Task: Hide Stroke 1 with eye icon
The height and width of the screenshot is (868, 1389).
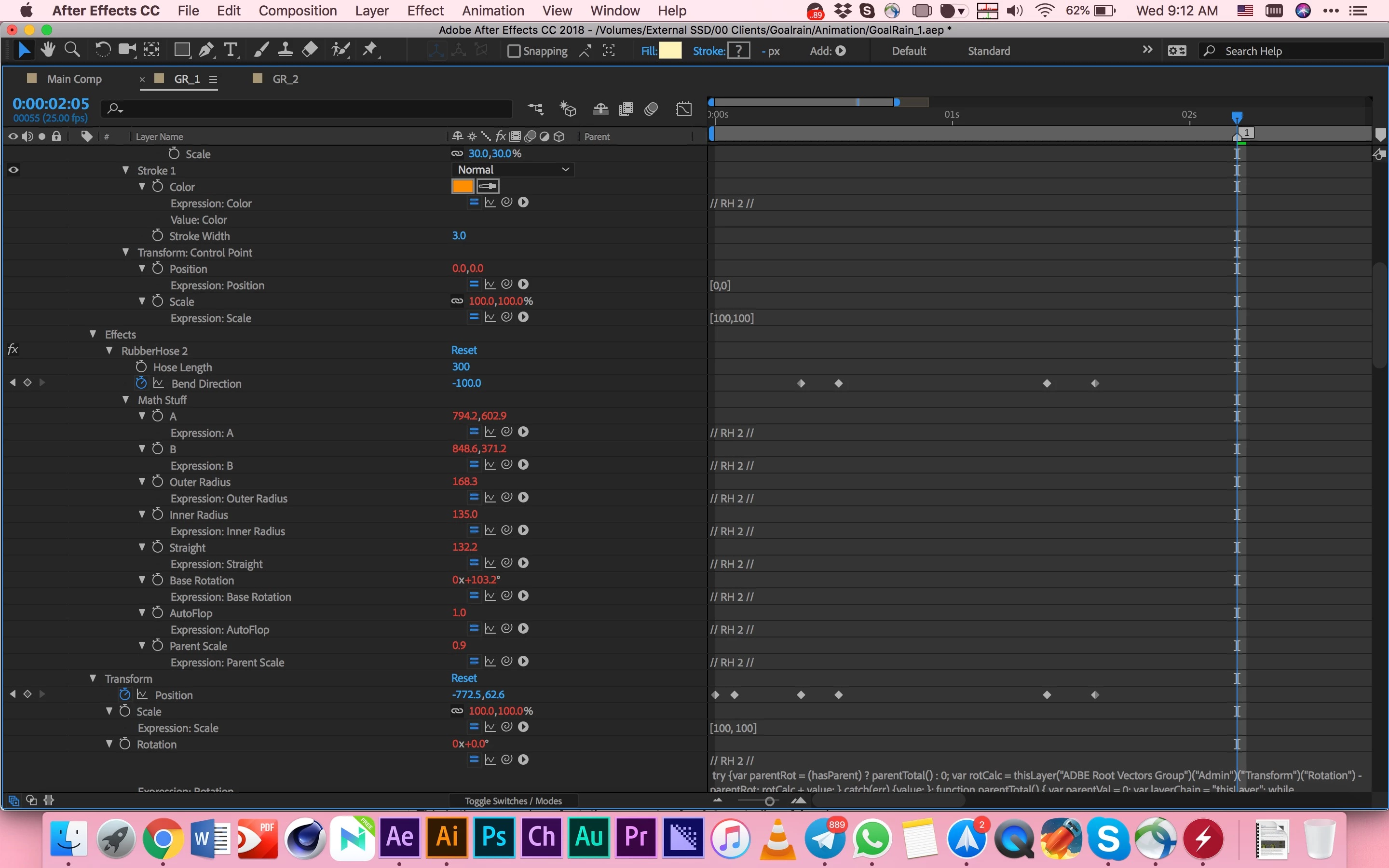Action: (x=13, y=170)
